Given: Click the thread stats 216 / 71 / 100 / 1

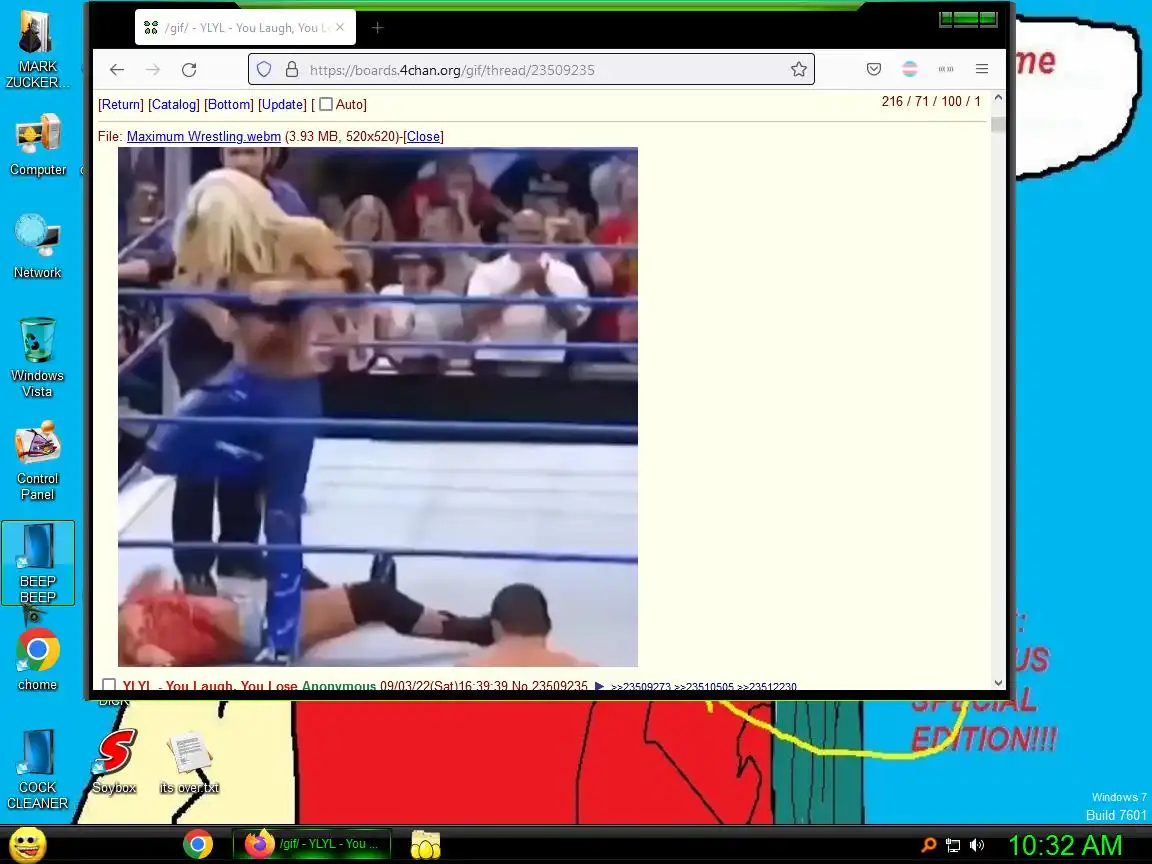Looking at the screenshot, I should coord(931,101).
